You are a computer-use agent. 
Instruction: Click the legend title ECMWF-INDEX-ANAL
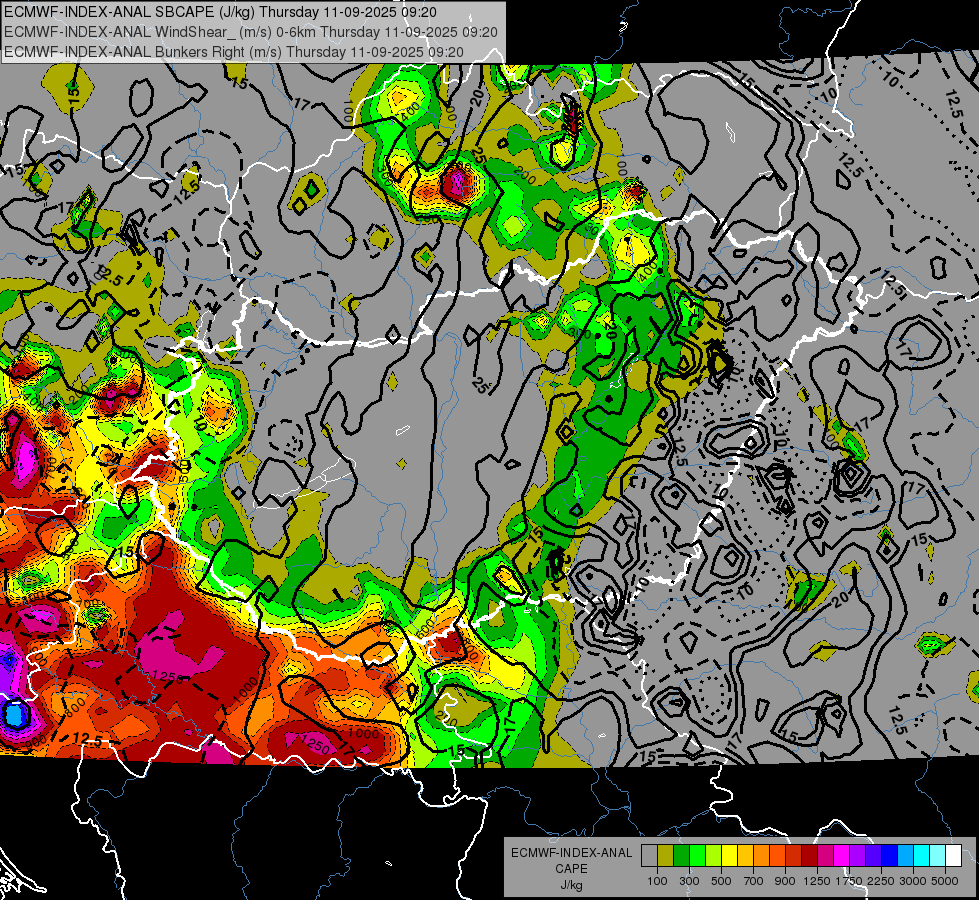click(x=571, y=853)
